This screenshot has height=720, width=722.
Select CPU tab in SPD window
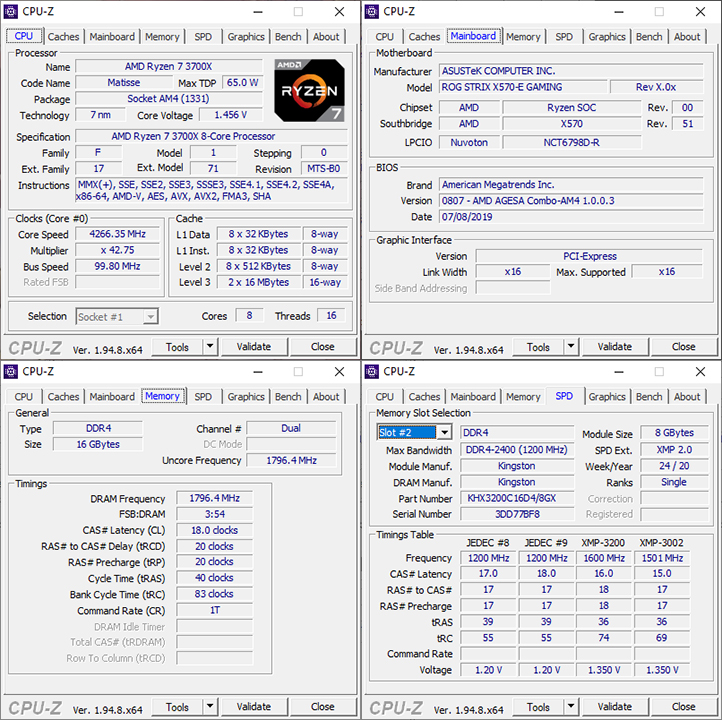[x=384, y=396]
